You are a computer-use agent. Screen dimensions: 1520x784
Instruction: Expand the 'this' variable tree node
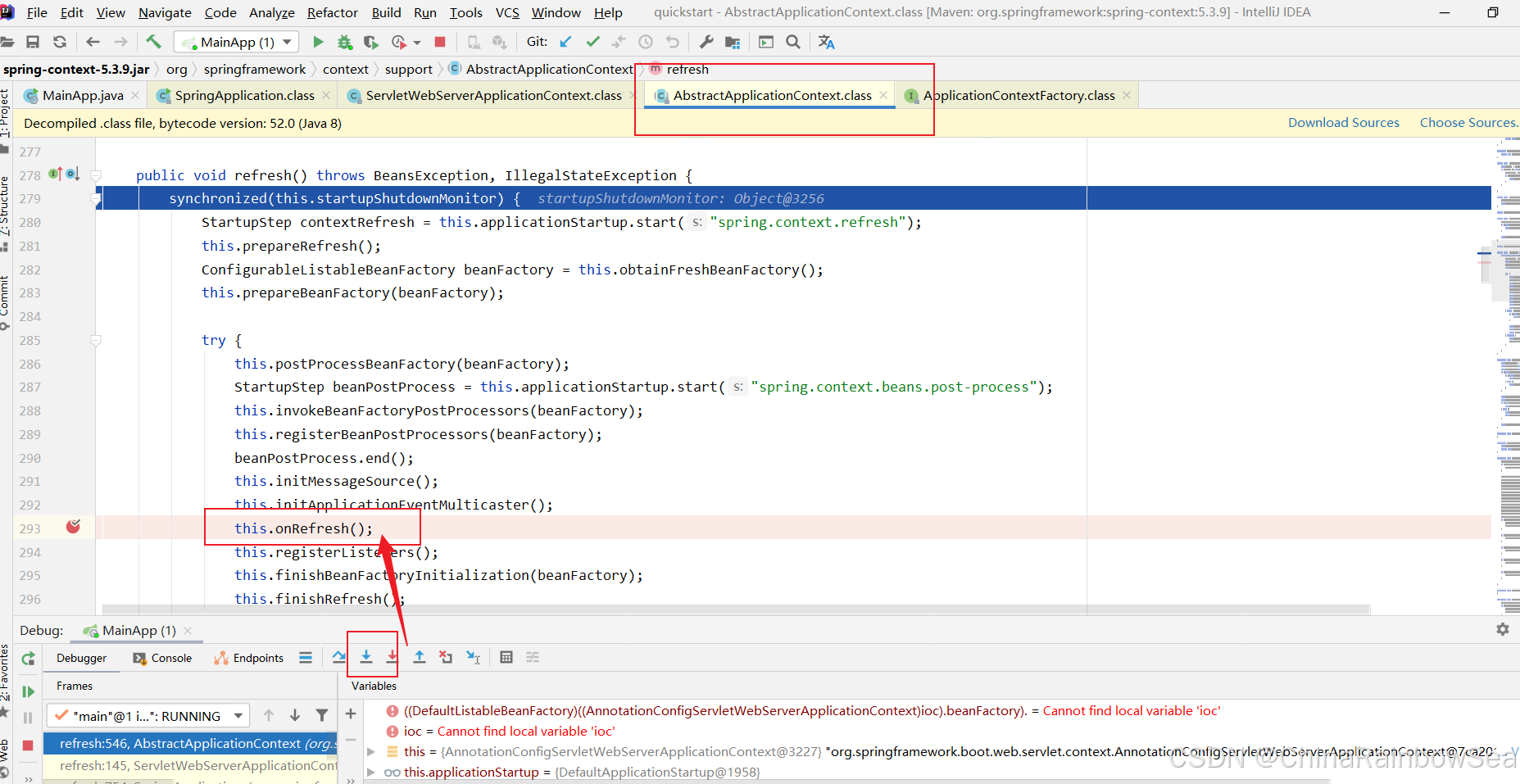[370, 751]
